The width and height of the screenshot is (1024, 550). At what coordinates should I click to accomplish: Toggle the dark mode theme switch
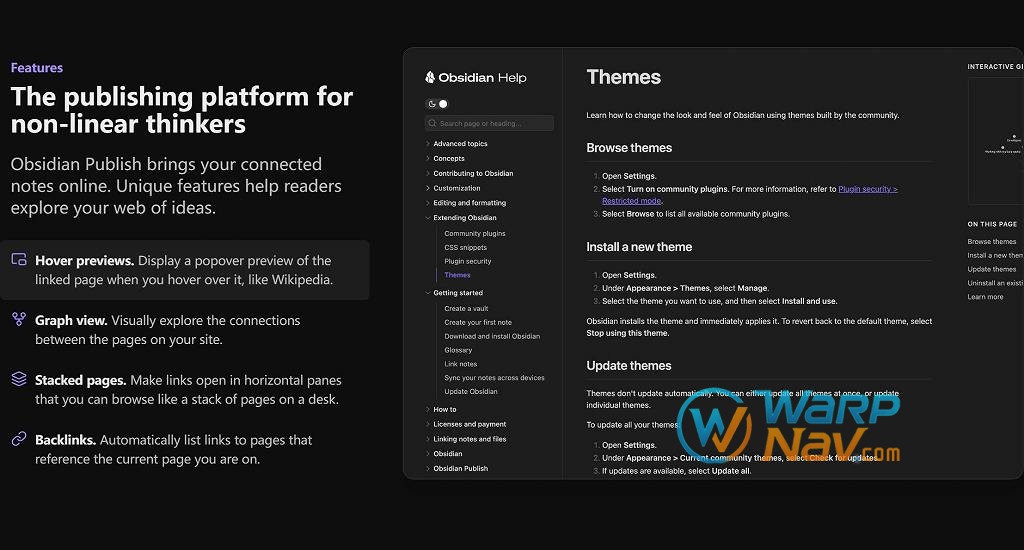438,104
